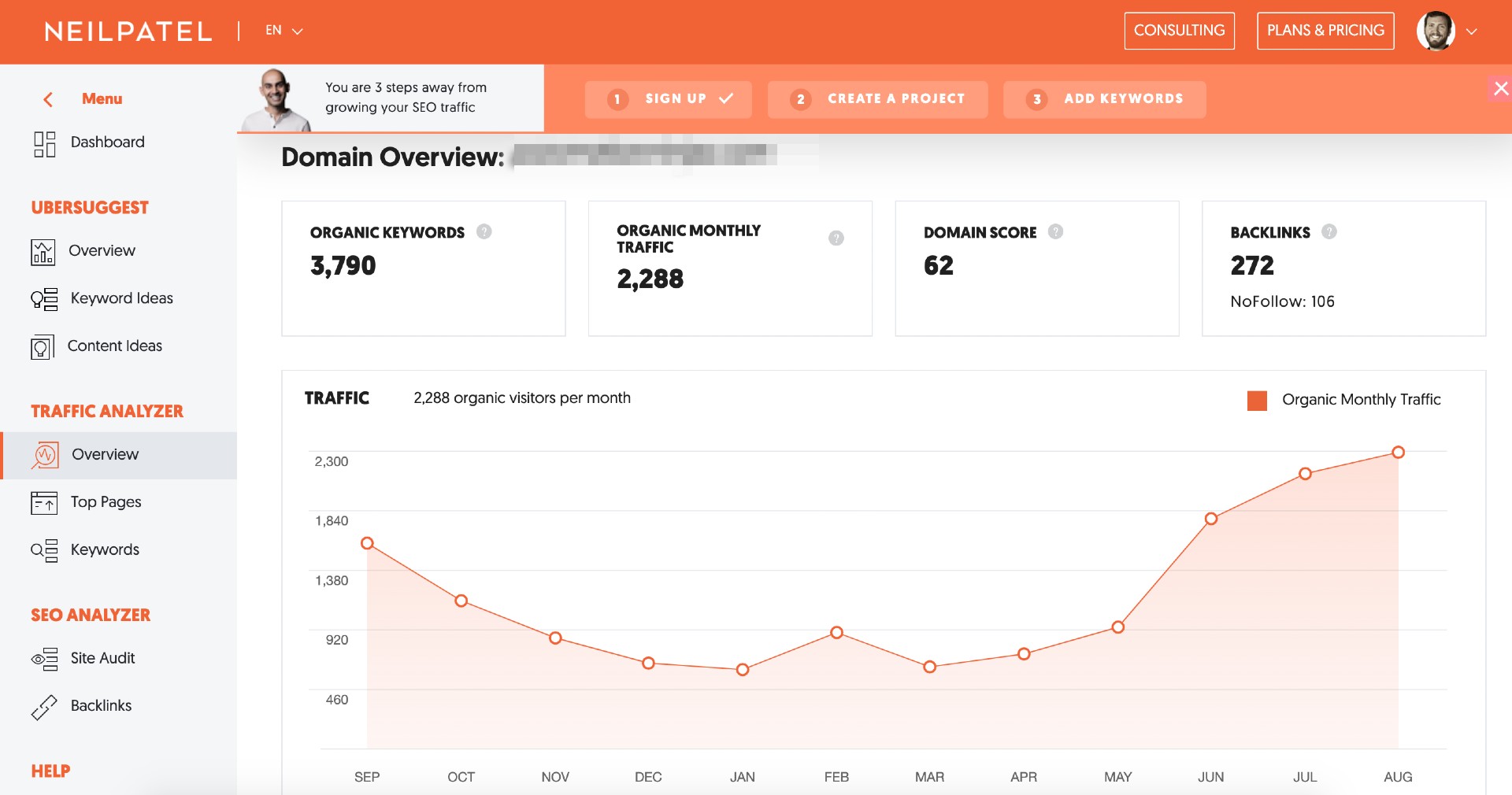1512x795 pixels.
Task: Click help icon next to Domain Score
Action: [1056, 231]
